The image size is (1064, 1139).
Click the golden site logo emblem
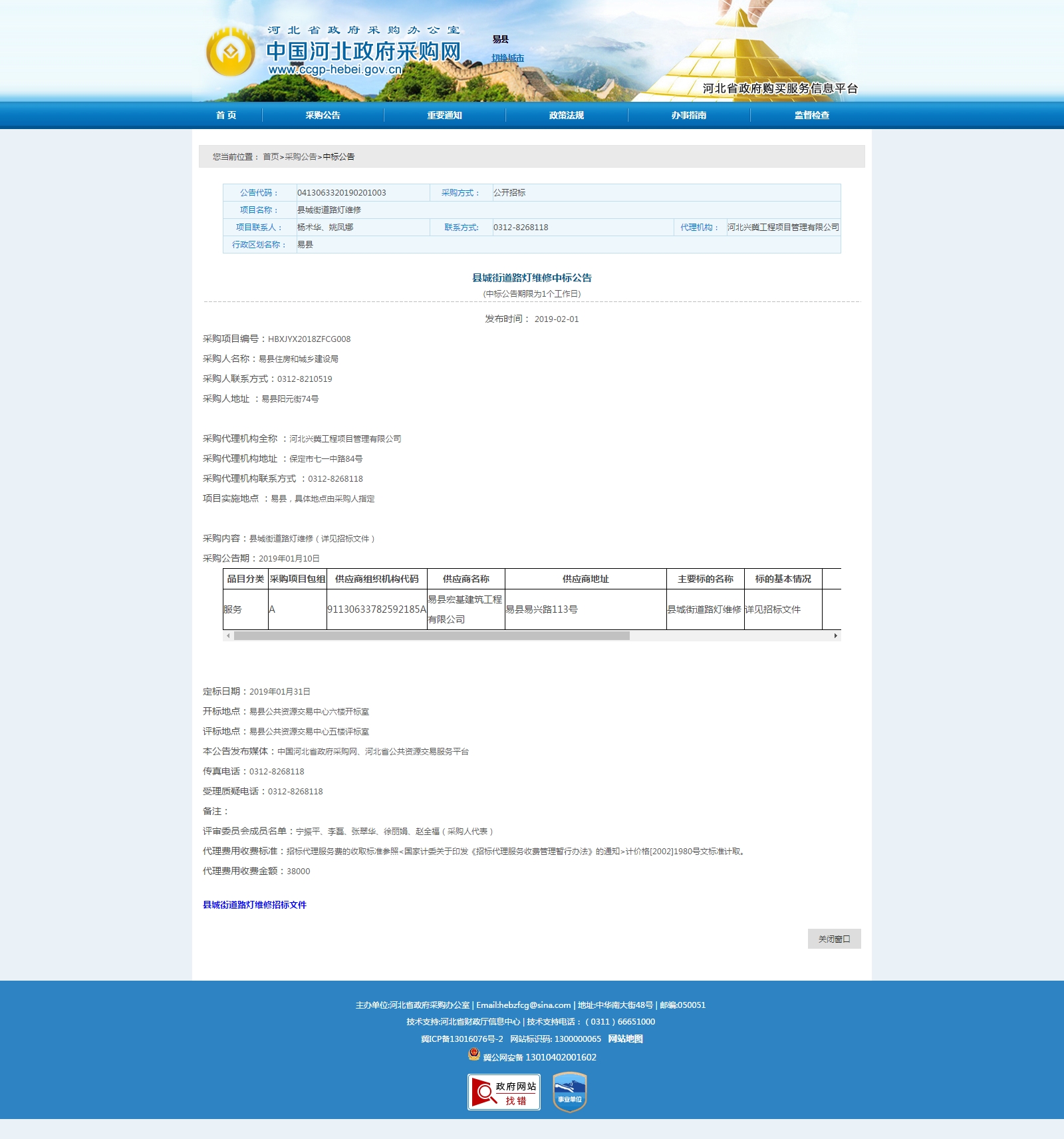[x=230, y=52]
